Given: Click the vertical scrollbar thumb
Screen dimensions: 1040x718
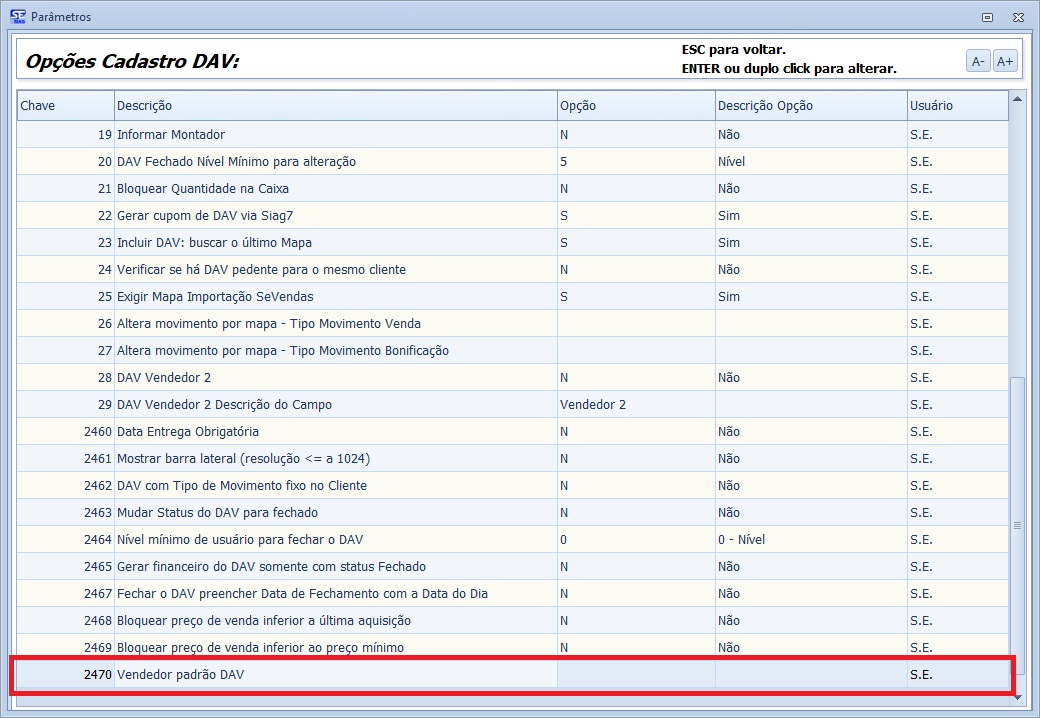Looking at the screenshot, I should [1018, 525].
